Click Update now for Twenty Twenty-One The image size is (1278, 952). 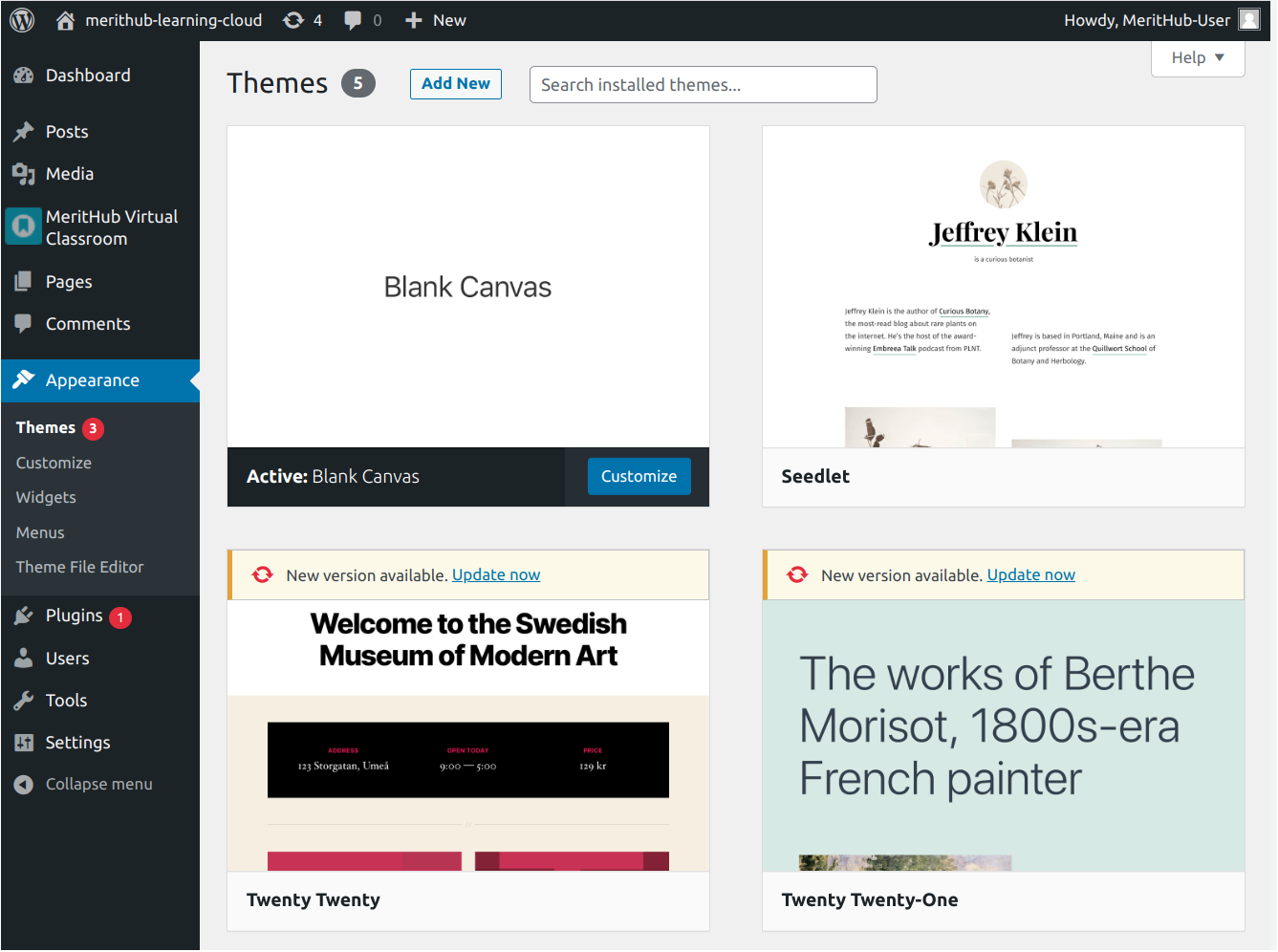tap(1030, 574)
